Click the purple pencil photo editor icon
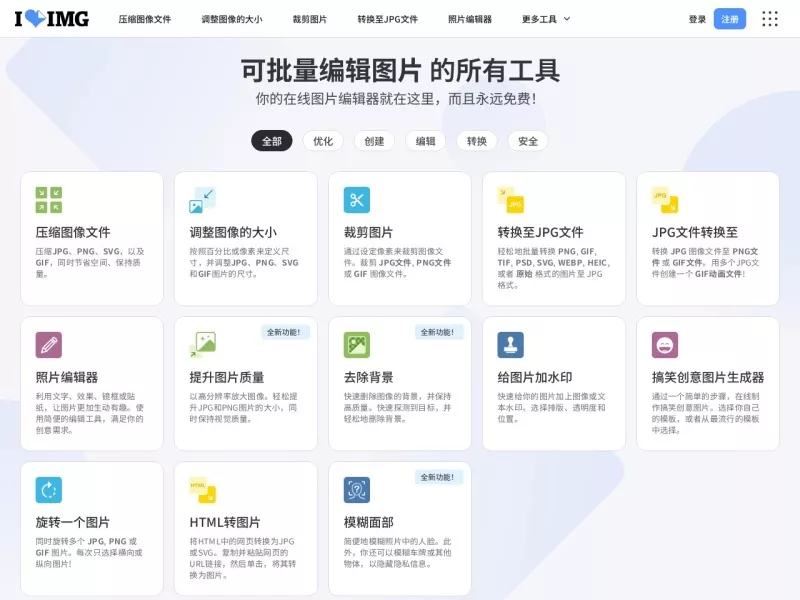Screen dimensions: 800x600 tap(48, 345)
